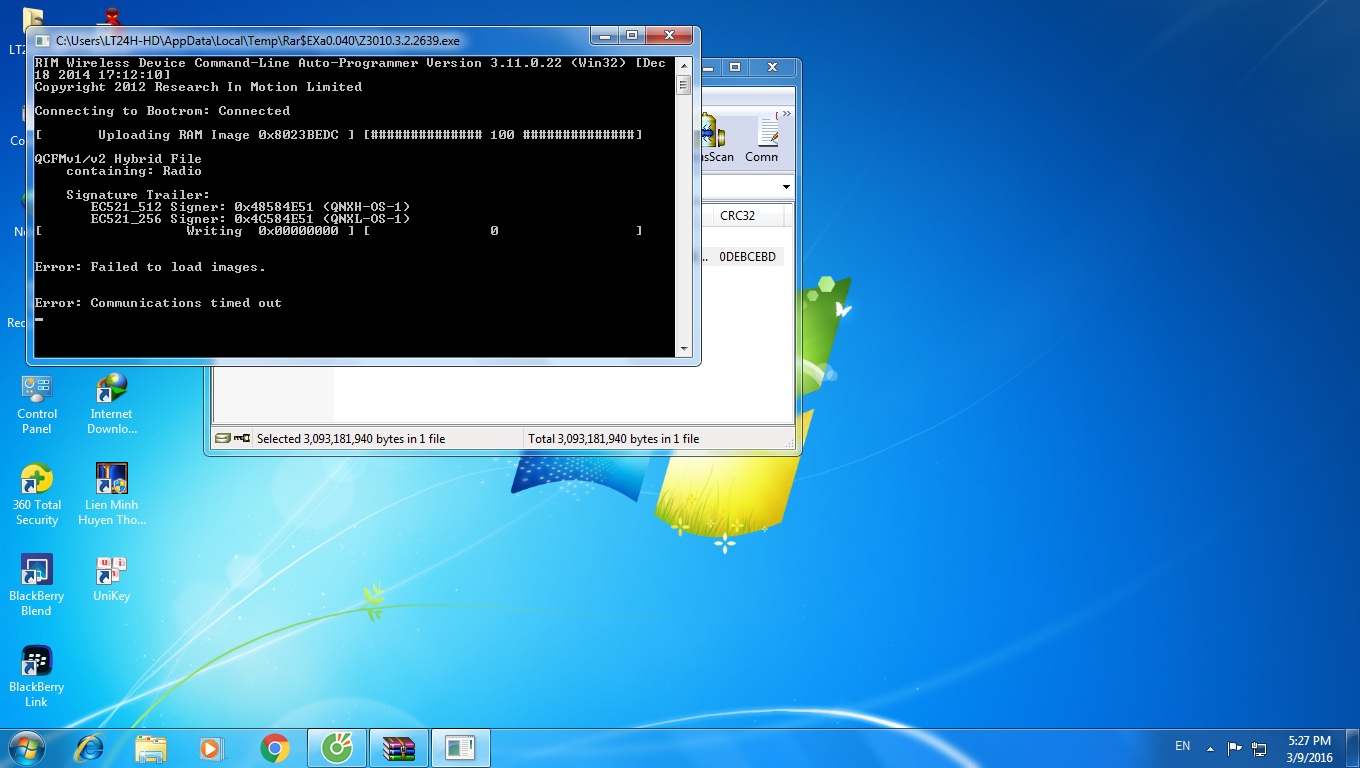Switch to Coc Coc browser in taskbar

click(x=337, y=748)
